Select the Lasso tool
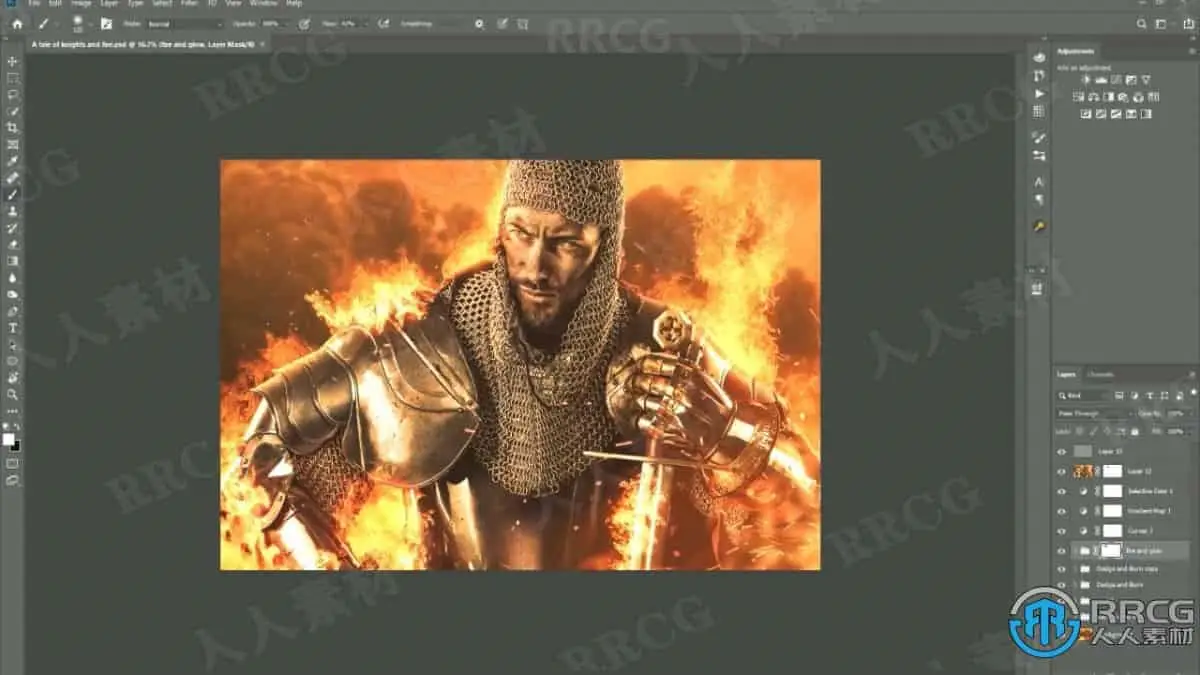The height and width of the screenshot is (675, 1200). 13,94
